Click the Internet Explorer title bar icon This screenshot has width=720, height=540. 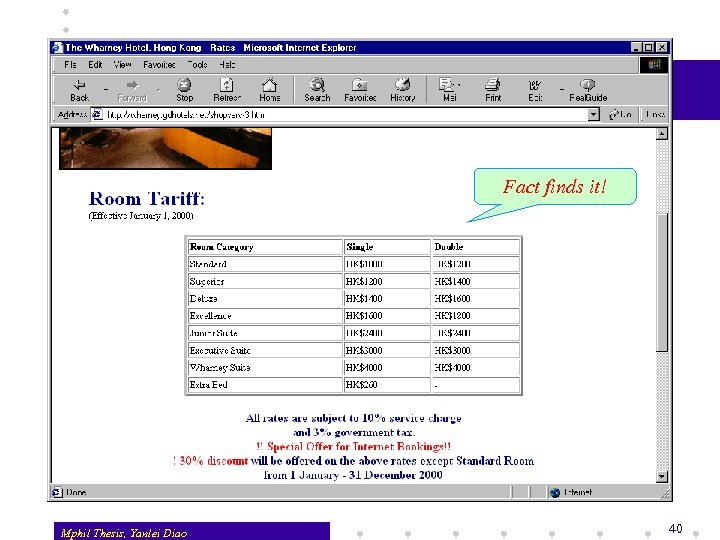coord(57,47)
